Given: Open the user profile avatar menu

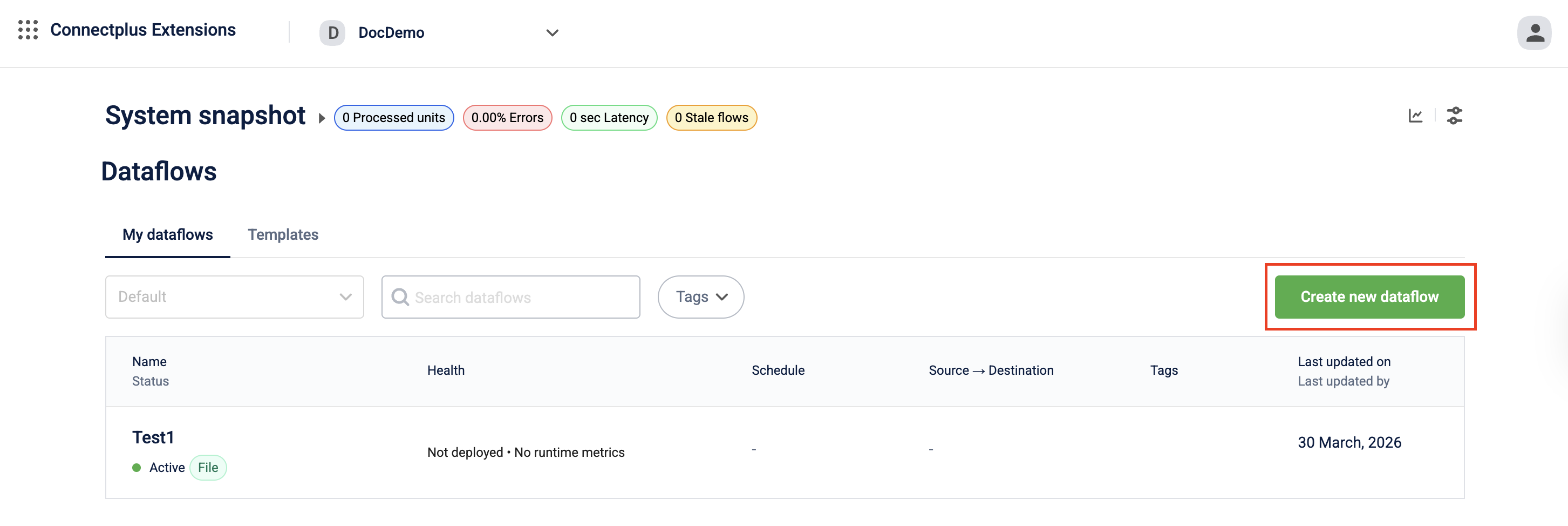Looking at the screenshot, I should 1534,33.
